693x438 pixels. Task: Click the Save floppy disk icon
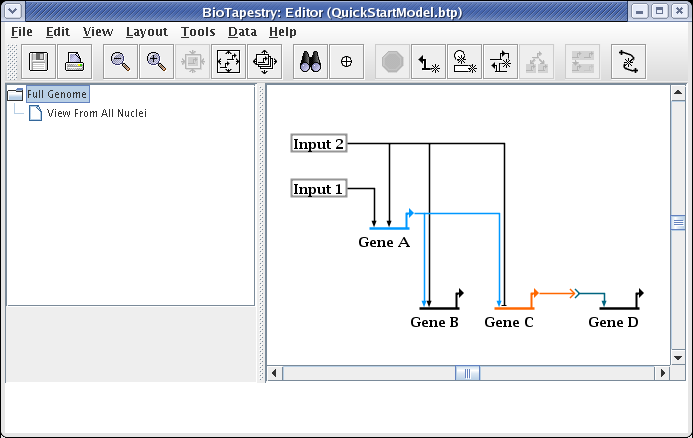click(x=40, y=62)
